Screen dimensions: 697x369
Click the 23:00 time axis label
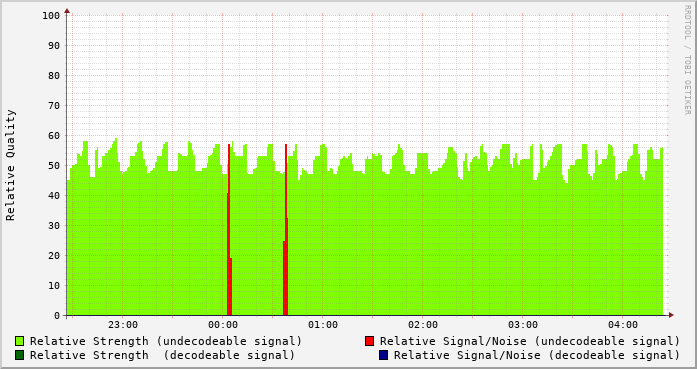pos(123,325)
